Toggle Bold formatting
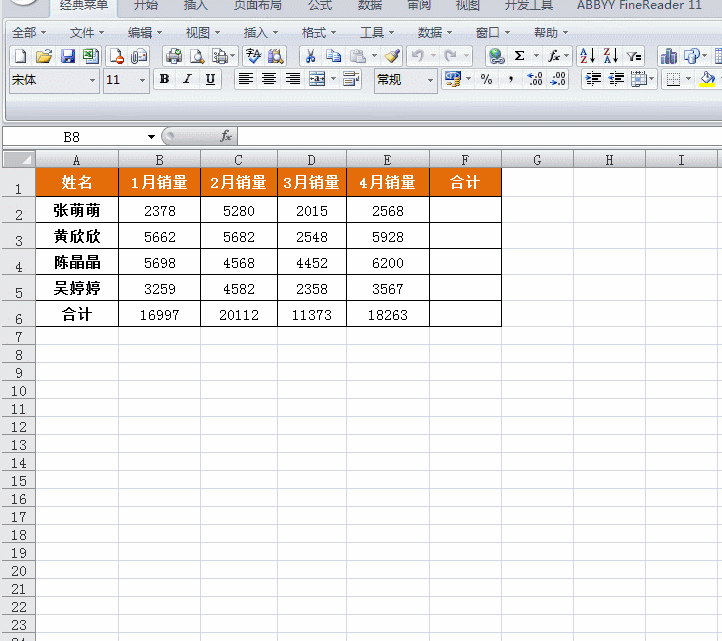 pos(164,80)
